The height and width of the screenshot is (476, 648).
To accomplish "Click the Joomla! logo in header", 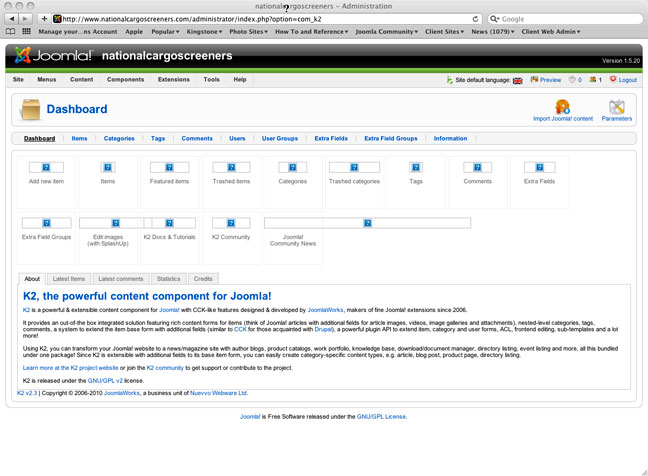I will pos(53,55).
